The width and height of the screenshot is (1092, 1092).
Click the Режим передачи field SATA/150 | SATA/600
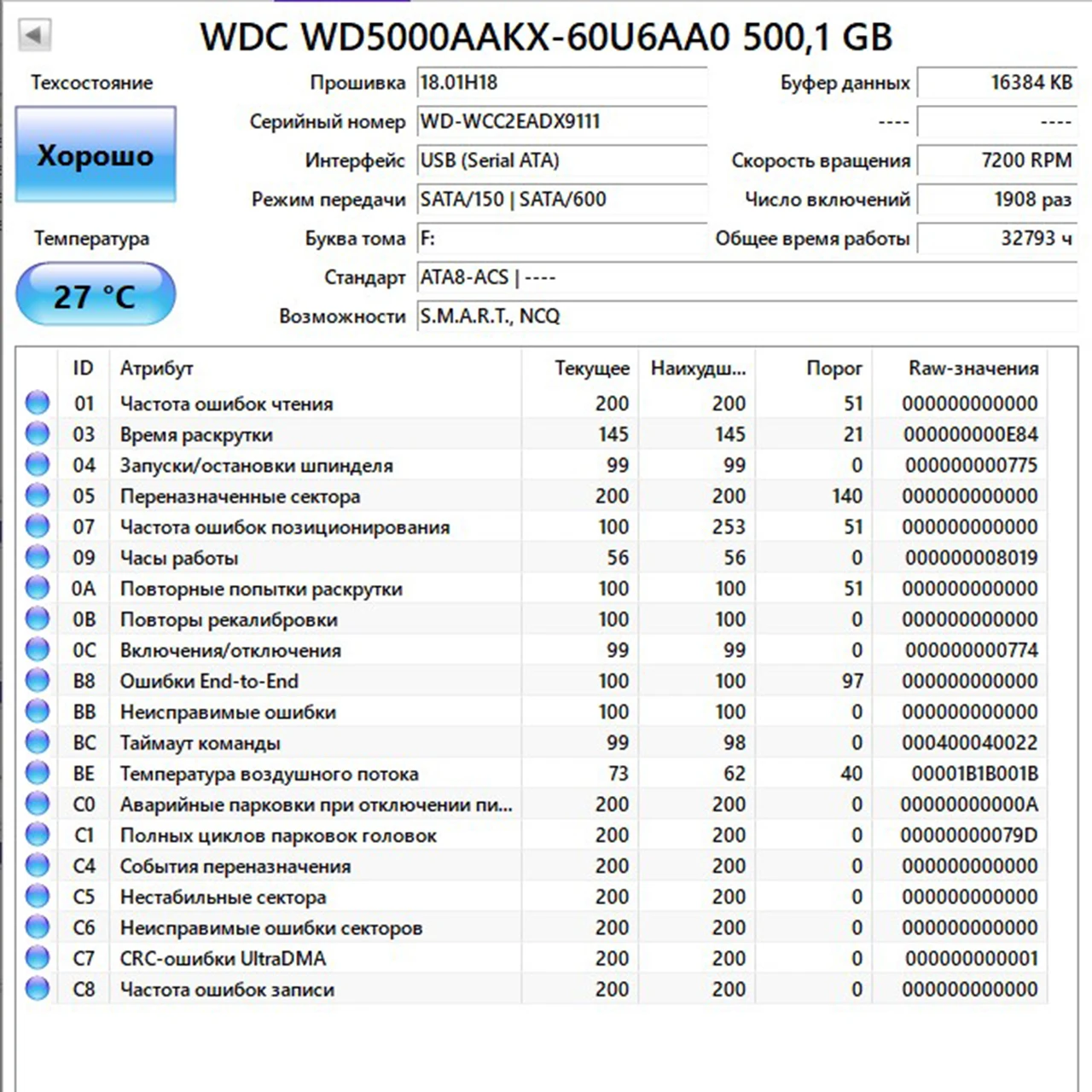[562, 200]
